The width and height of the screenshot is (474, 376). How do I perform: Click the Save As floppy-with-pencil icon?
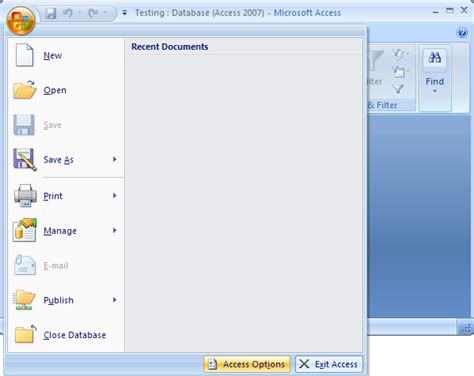[25, 160]
